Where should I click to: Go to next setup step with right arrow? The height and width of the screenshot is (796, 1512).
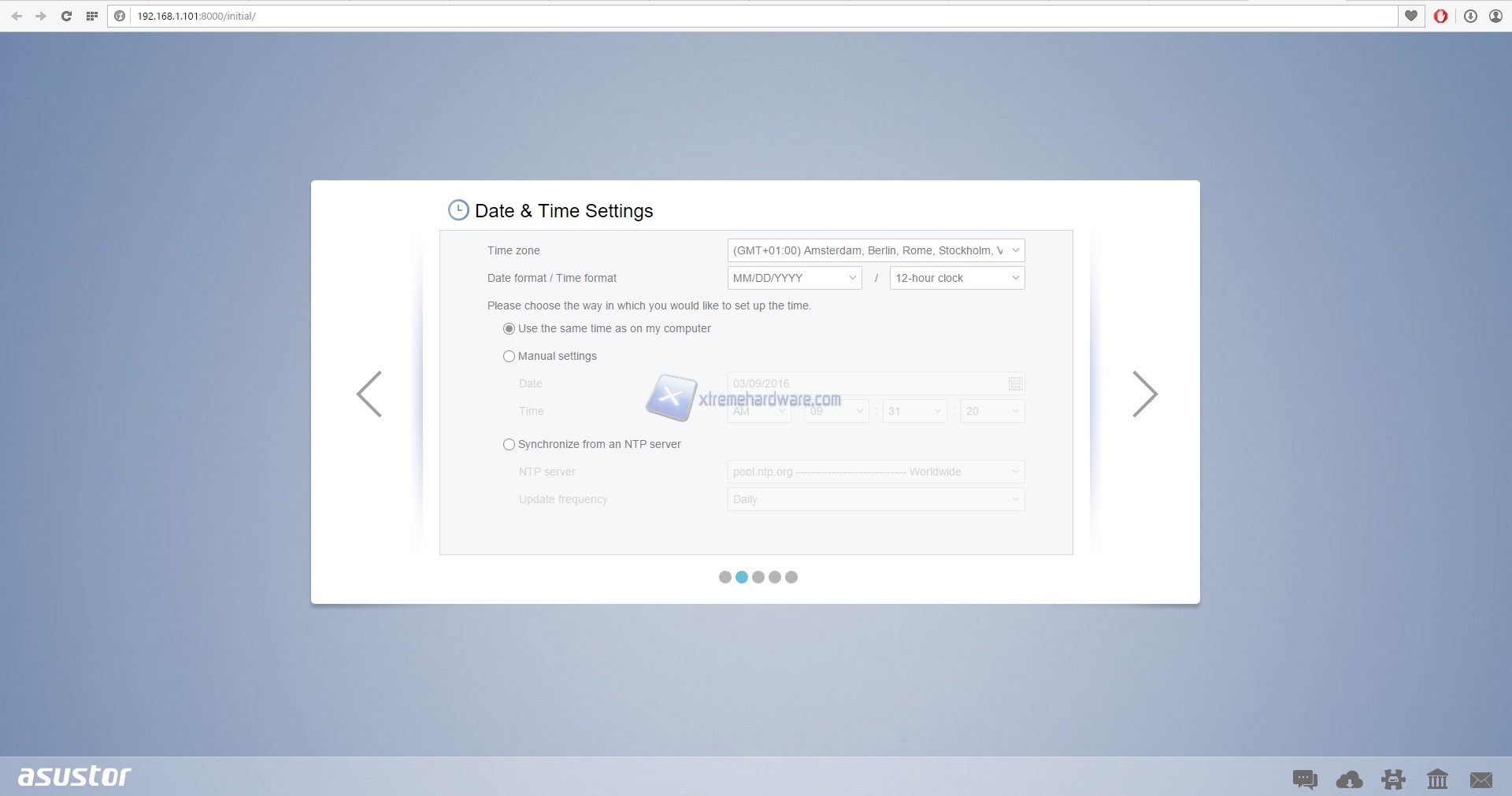point(1144,394)
